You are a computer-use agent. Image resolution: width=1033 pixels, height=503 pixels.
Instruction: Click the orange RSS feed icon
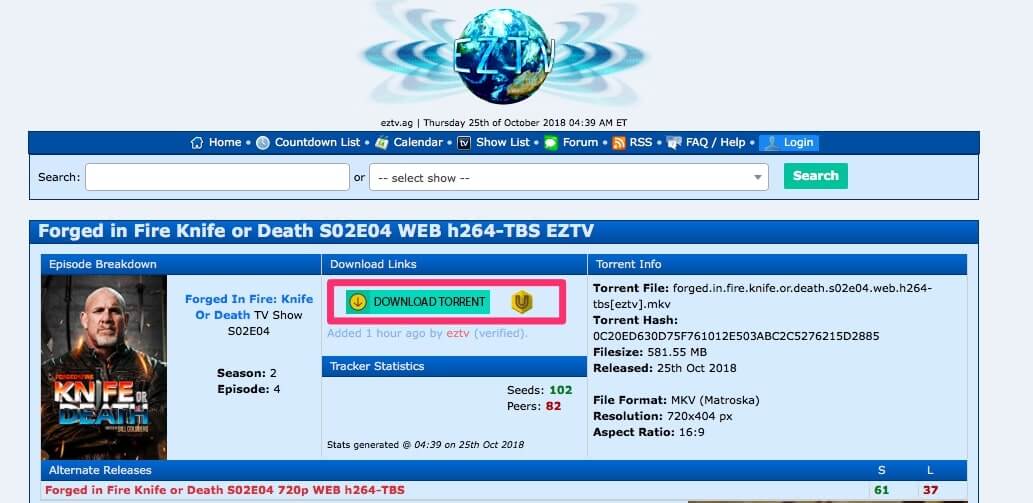[x=618, y=143]
